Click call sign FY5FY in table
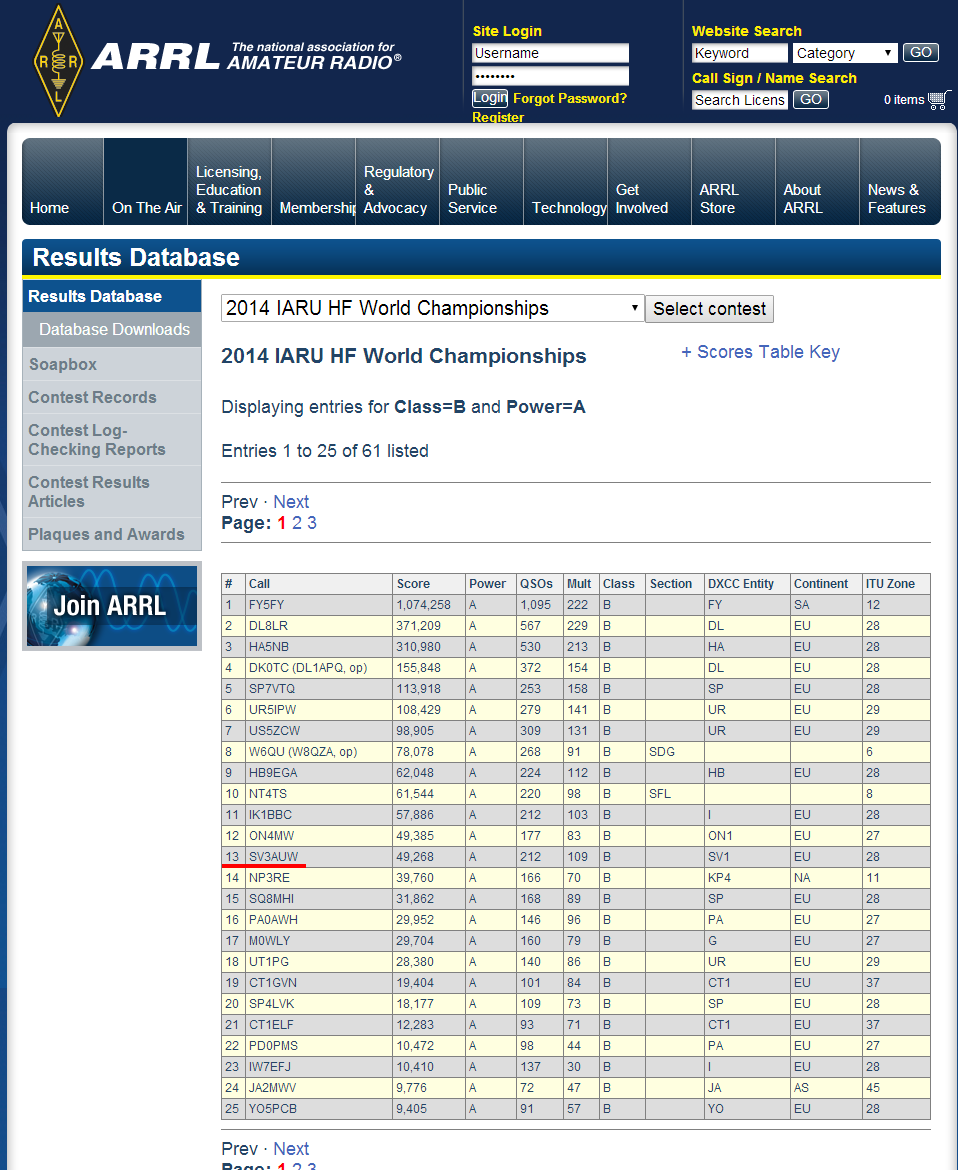This screenshot has width=958, height=1170. (x=266, y=604)
